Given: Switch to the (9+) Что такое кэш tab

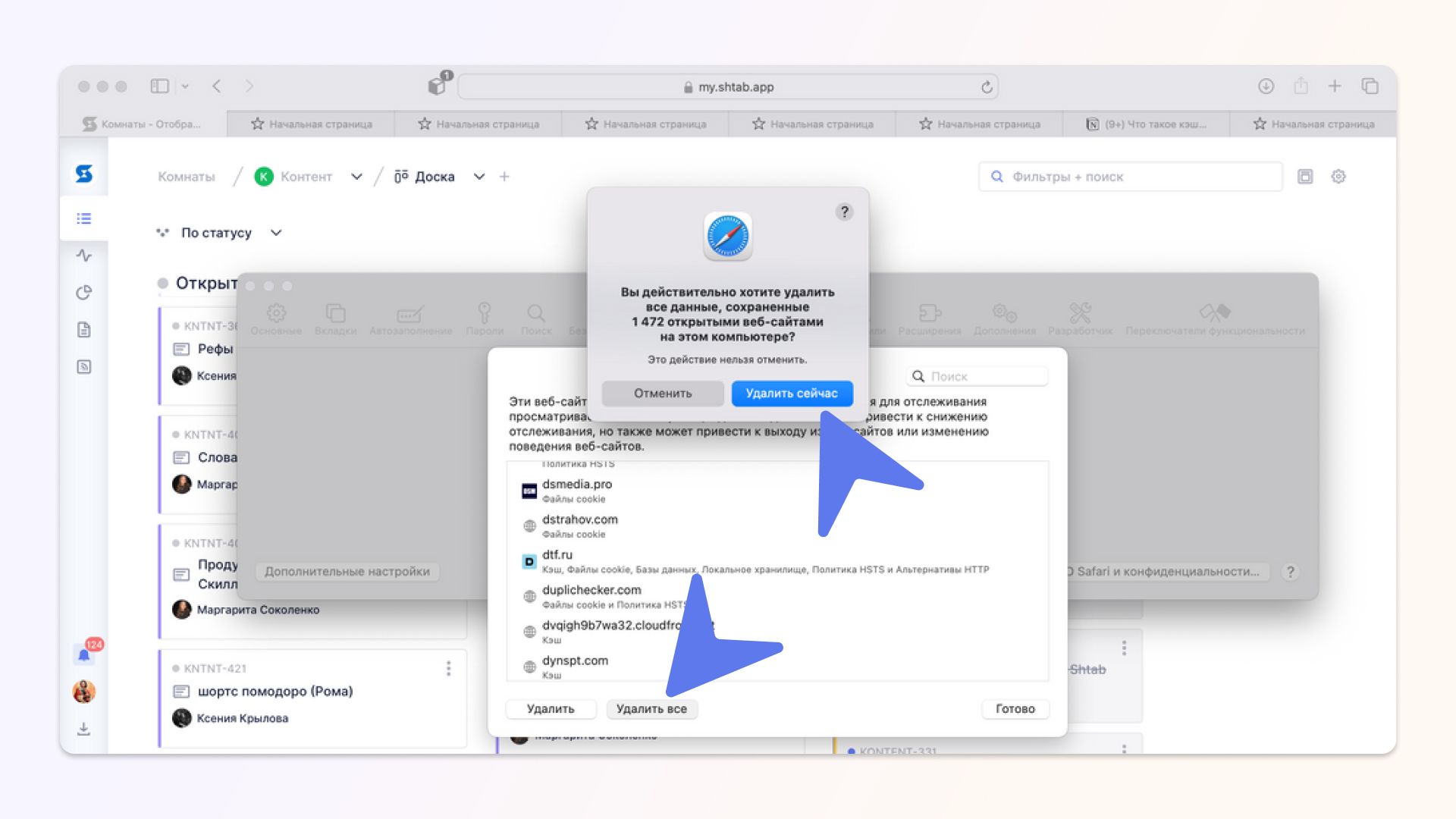Looking at the screenshot, I should coord(1146,124).
